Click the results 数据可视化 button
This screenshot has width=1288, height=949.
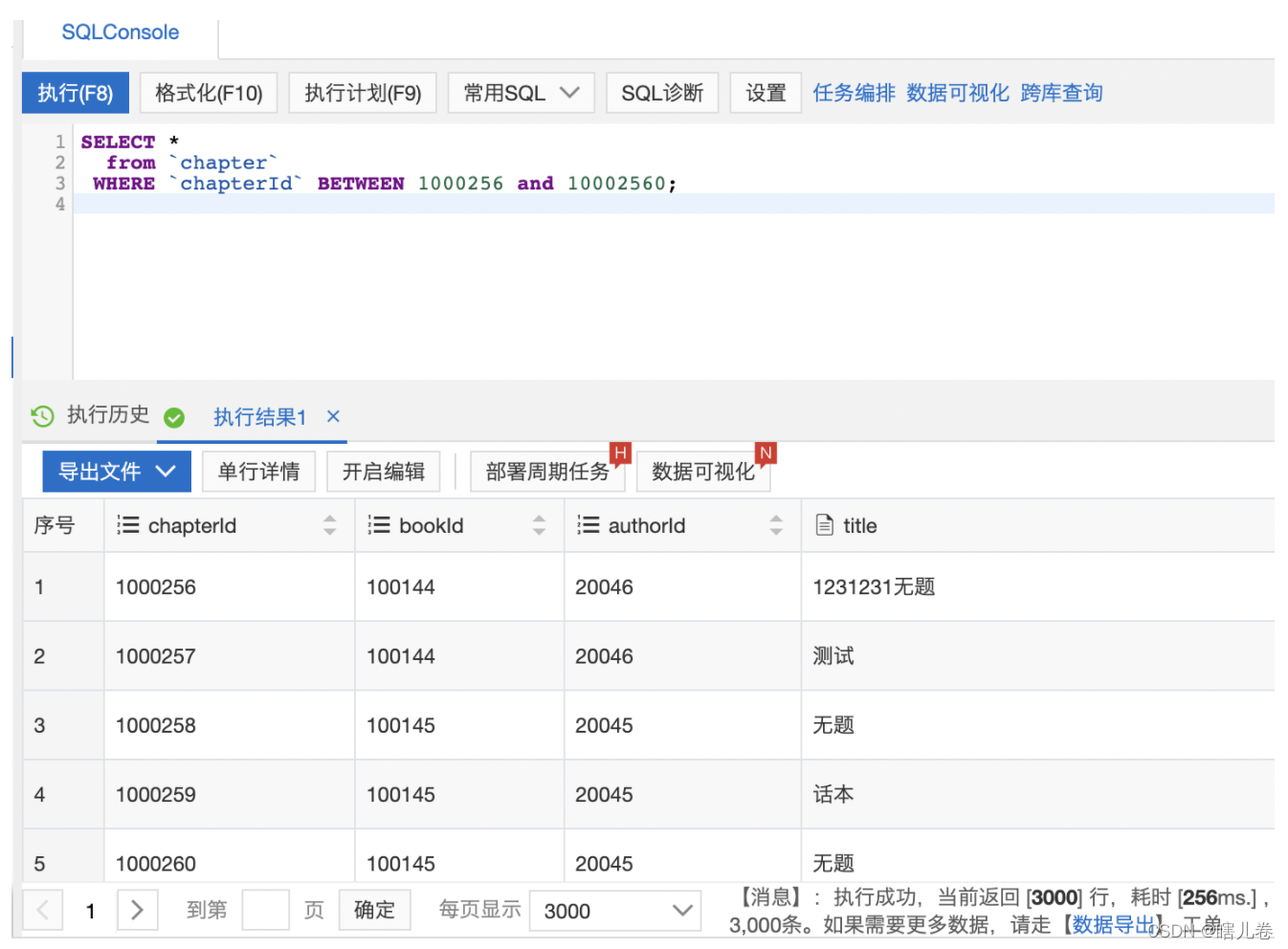click(703, 472)
